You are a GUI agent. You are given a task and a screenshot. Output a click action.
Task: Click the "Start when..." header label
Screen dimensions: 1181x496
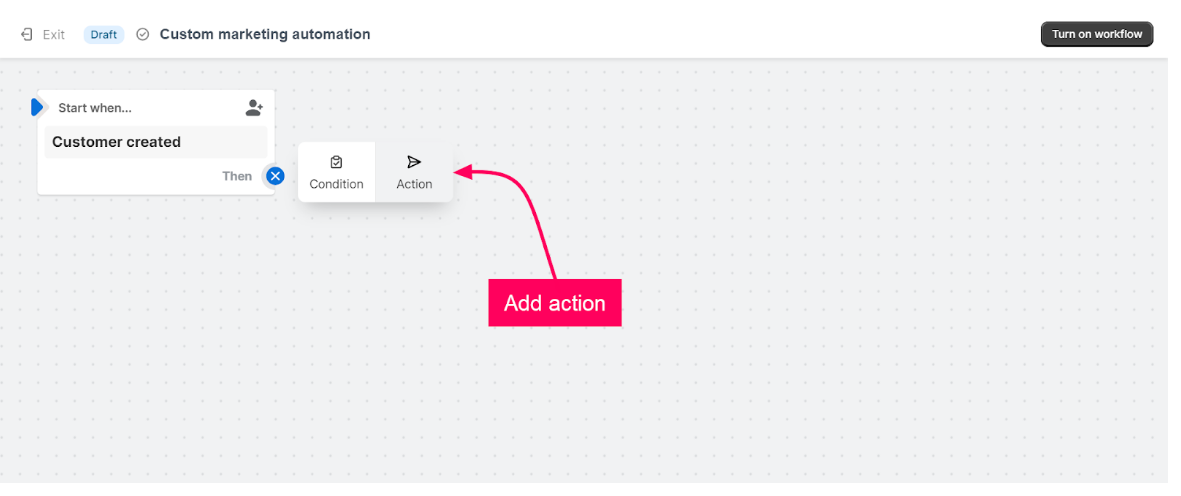[x=95, y=108]
